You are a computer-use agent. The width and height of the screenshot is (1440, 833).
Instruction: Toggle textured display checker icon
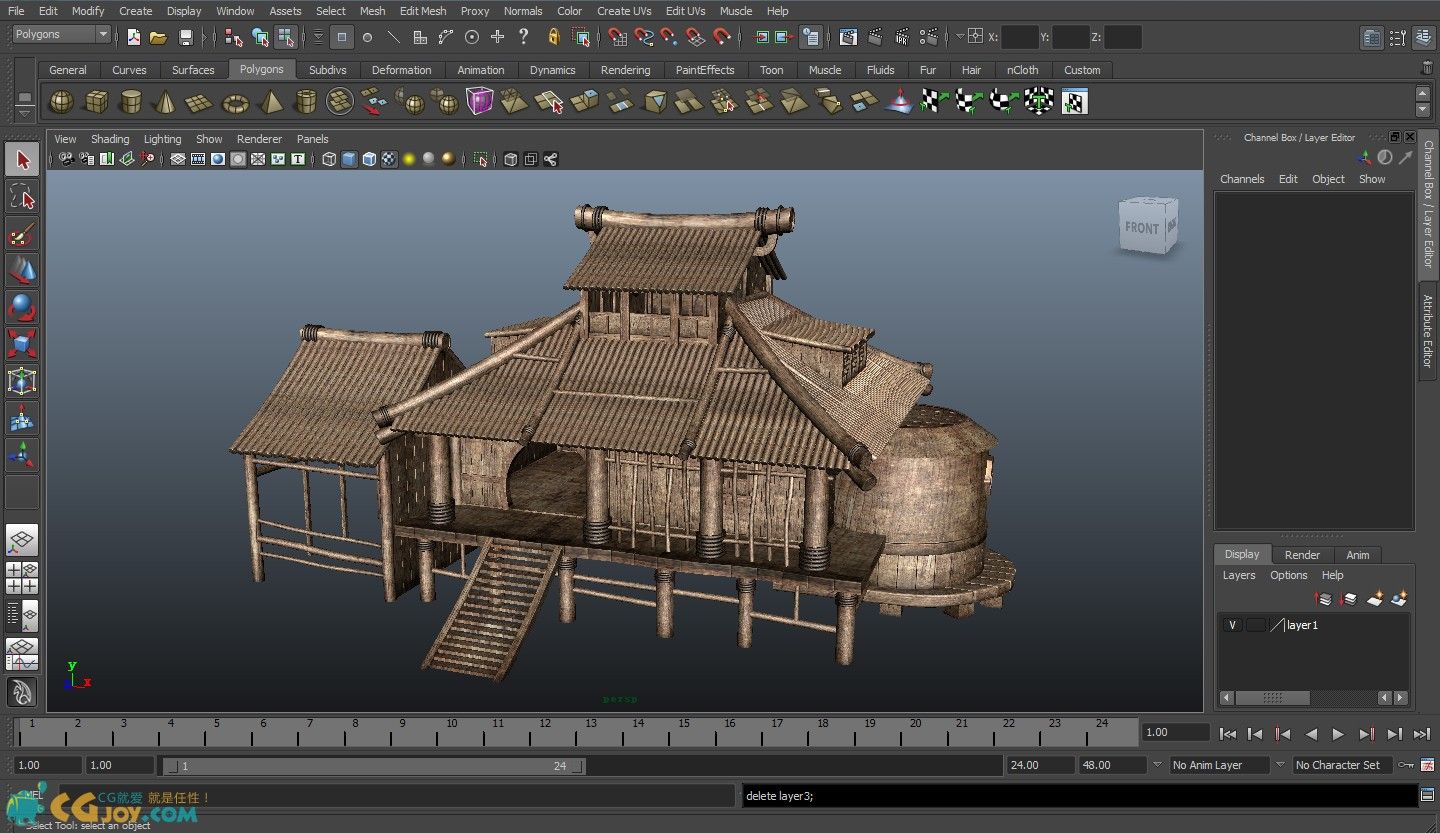[389, 159]
